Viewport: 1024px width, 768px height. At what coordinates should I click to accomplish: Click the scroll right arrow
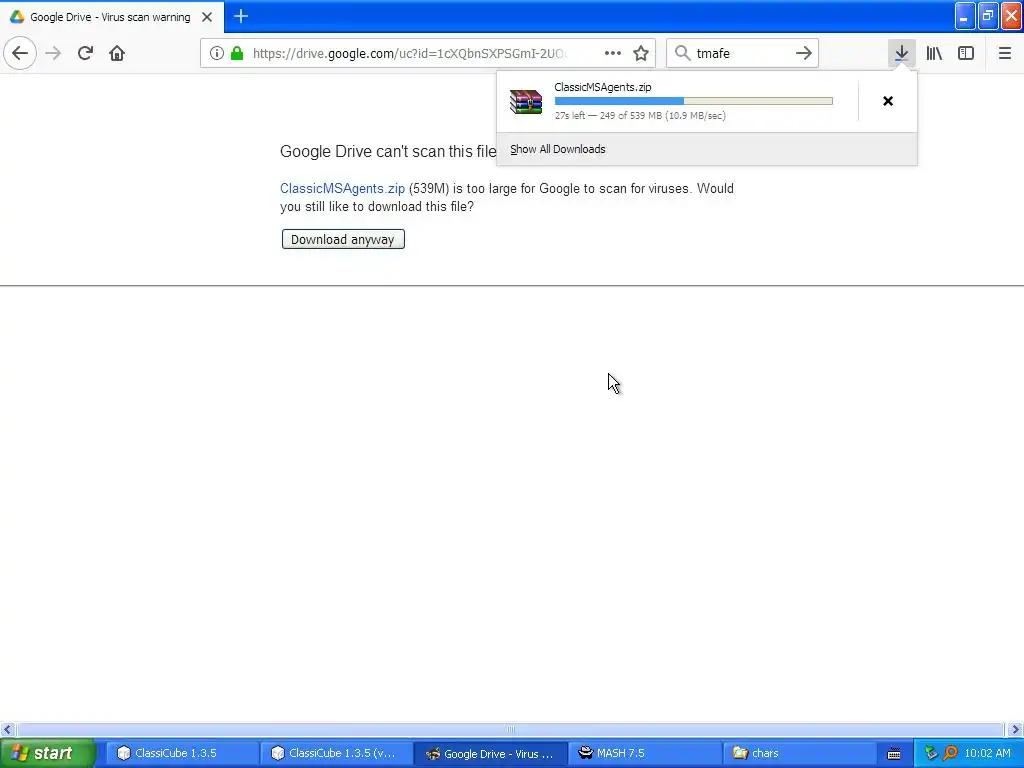[x=1016, y=729]
